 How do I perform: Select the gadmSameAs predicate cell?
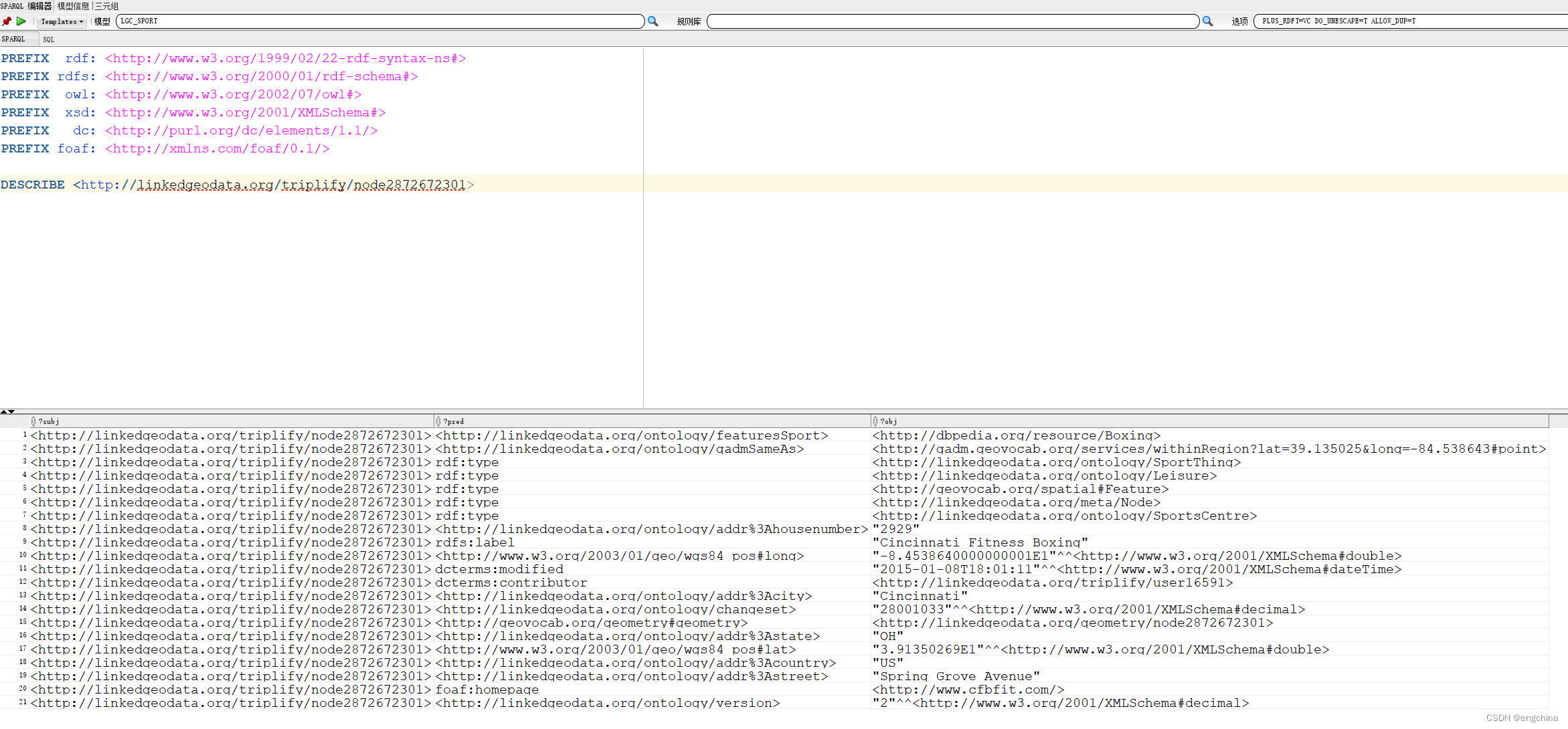tap(652, 449)
